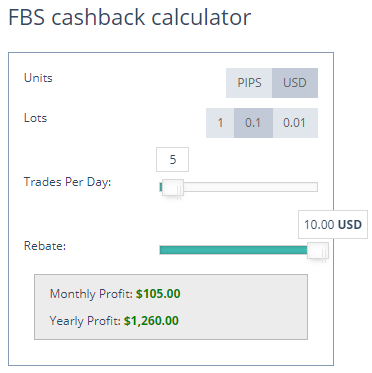Click the Monthly Profit label text
This screenshot has height=373, width=372.
(91, 294)
